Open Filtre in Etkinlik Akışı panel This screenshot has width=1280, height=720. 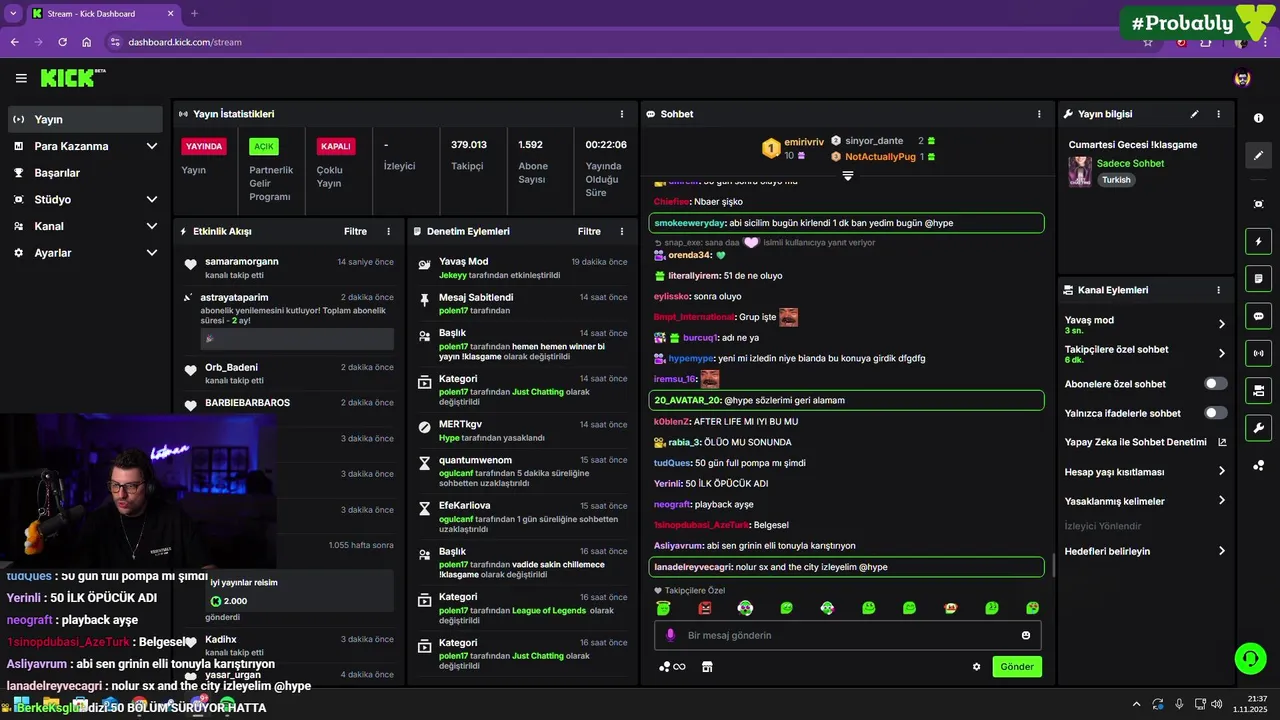click(355, 231)
